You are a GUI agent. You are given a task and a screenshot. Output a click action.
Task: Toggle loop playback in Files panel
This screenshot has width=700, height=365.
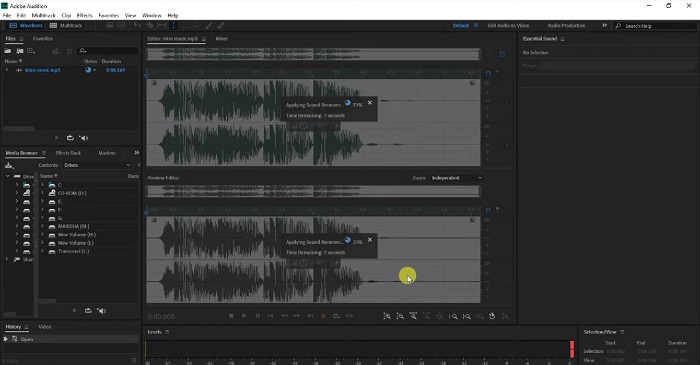tap(70, 138)
